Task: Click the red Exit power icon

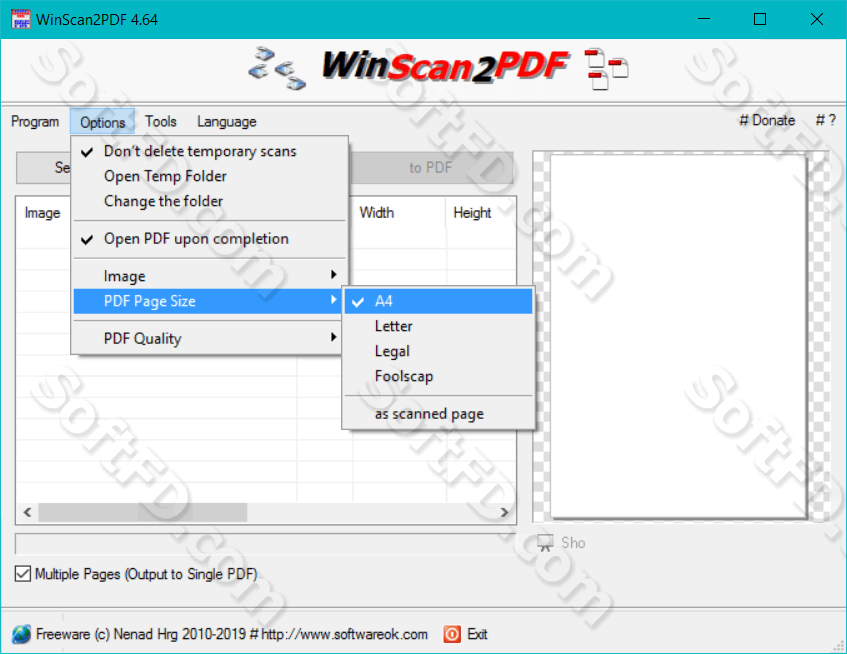Action: [x=452, y=634]
